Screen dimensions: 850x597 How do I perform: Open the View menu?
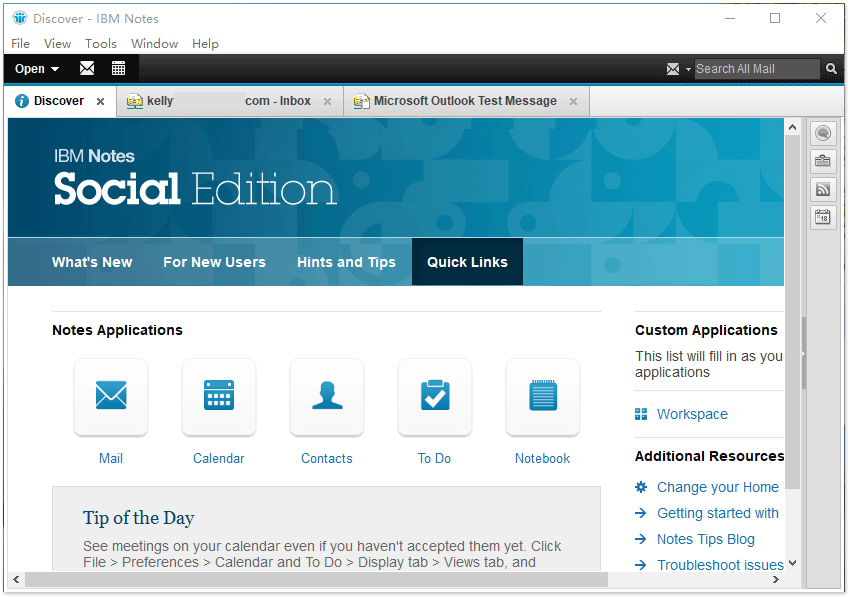point(57,43)
